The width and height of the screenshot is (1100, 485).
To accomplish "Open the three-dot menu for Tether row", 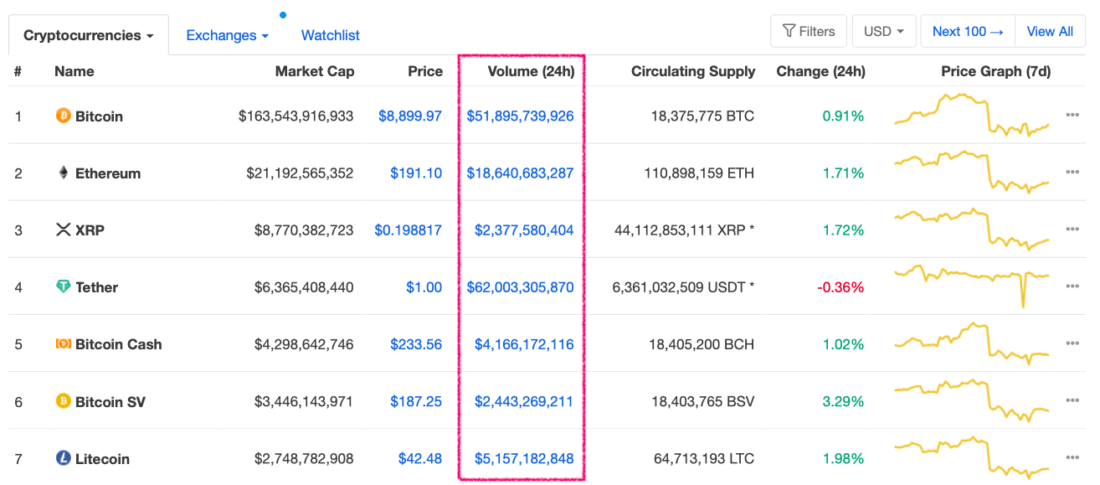I will (x=1072, y=287).
